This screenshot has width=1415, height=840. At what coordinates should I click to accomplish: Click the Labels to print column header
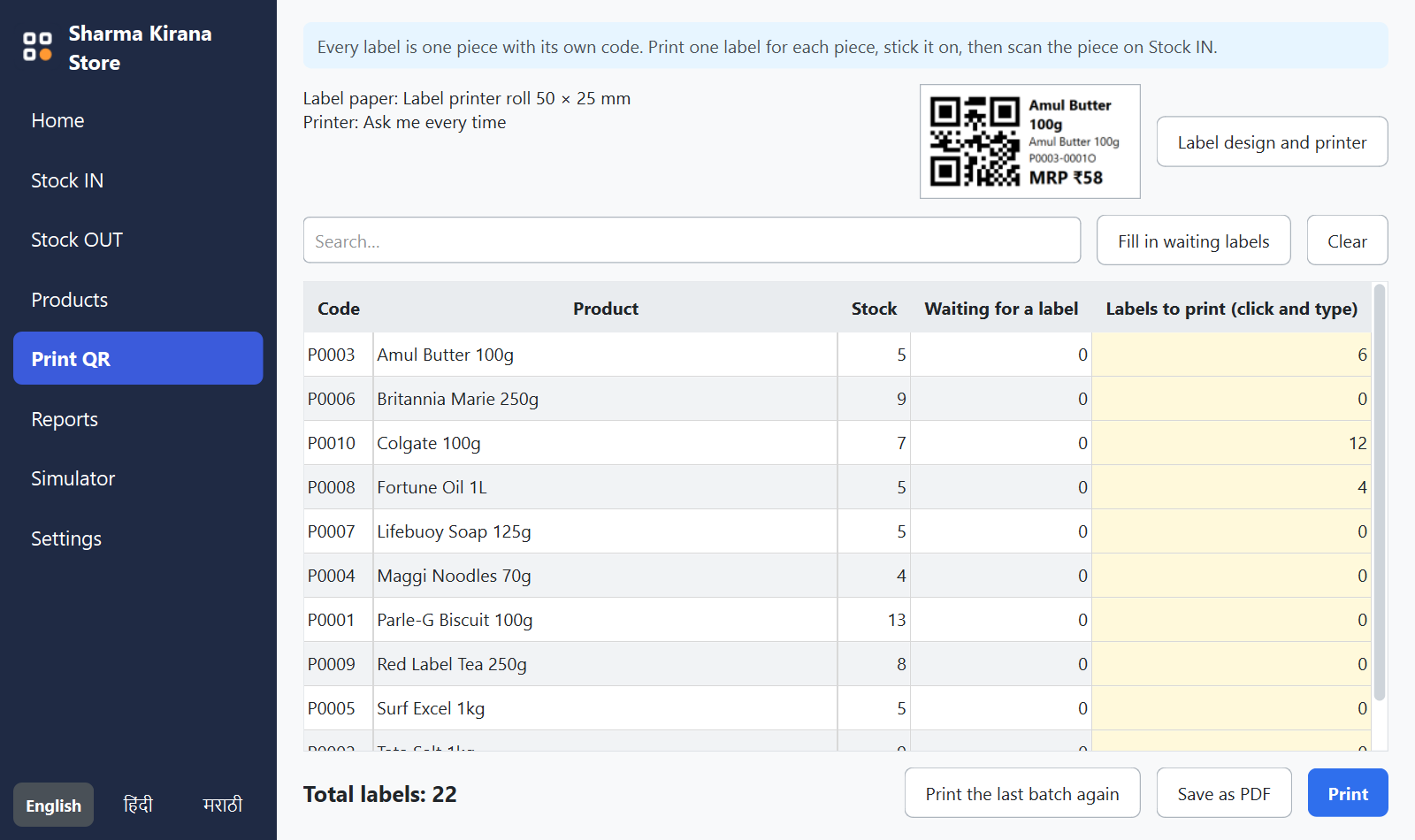tap(1231, 309)
